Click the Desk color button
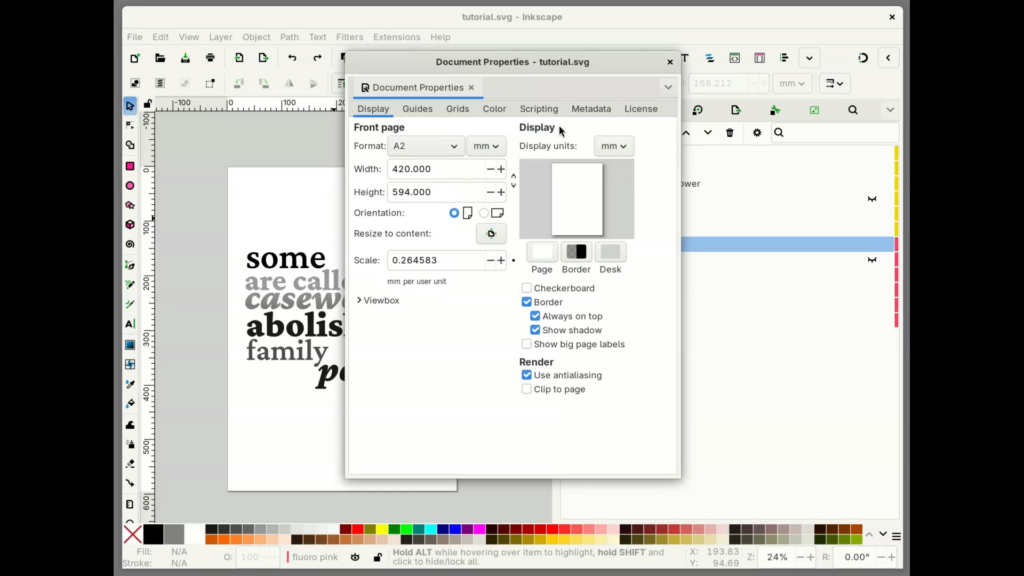1024x576 pixels. coord(610,252)
